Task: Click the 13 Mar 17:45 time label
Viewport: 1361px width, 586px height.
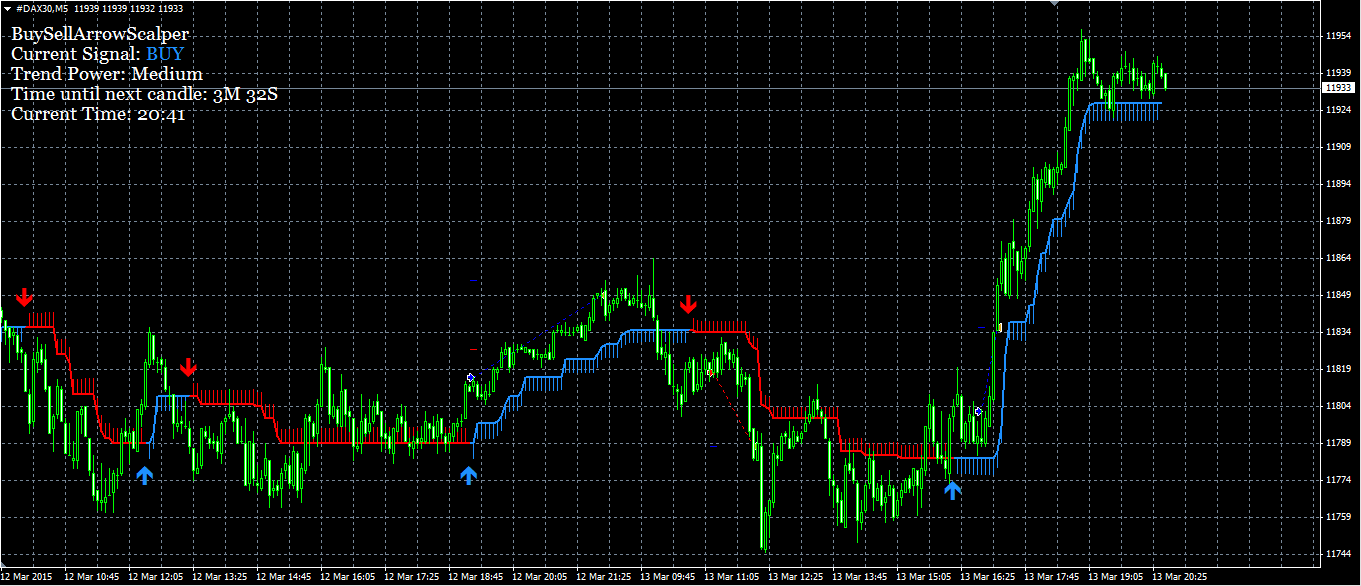Action: click(1051, 577)
